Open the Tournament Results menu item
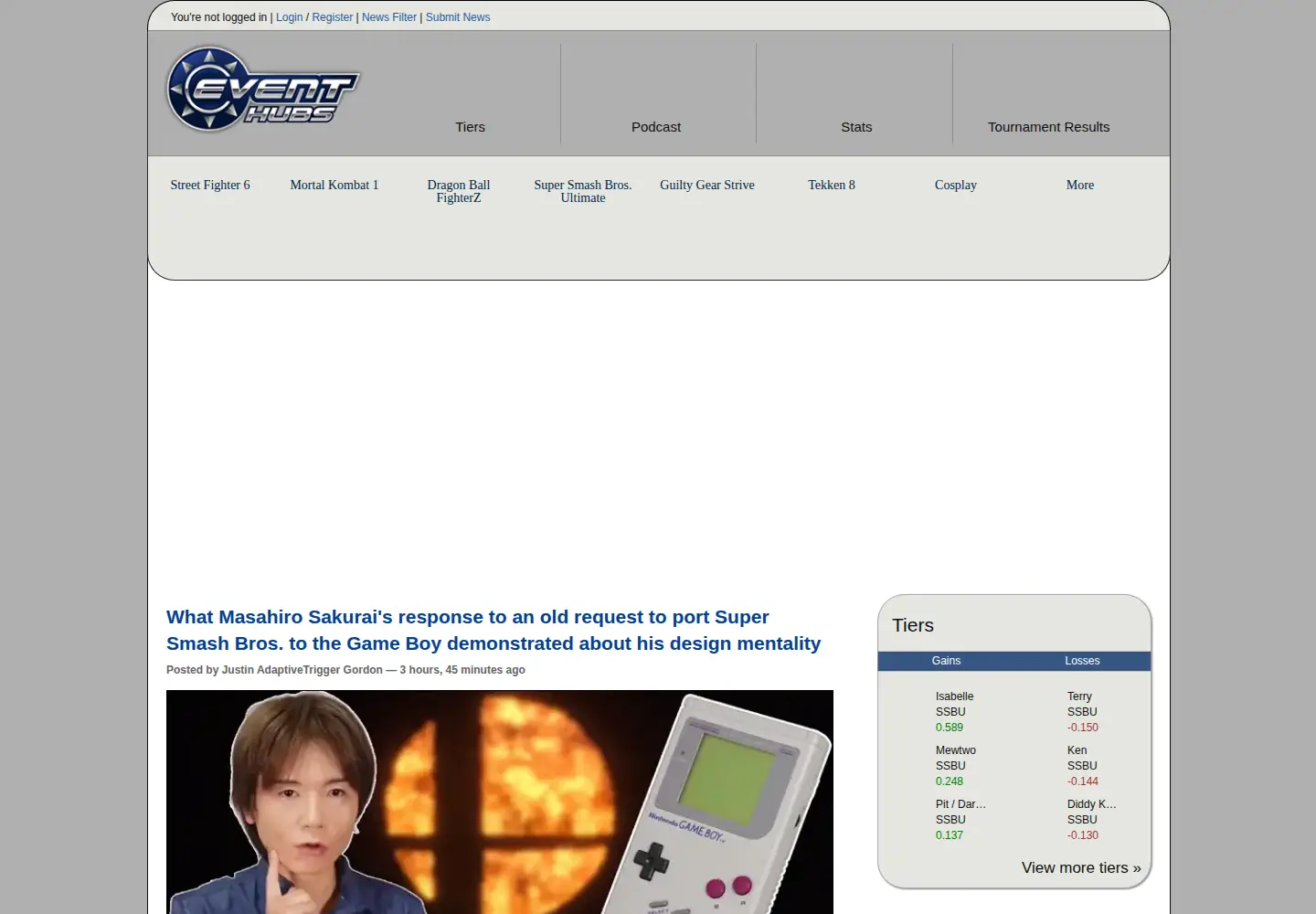This screenshot has width=1316, height=914. pyautogui.click(x=1048, y=127)
